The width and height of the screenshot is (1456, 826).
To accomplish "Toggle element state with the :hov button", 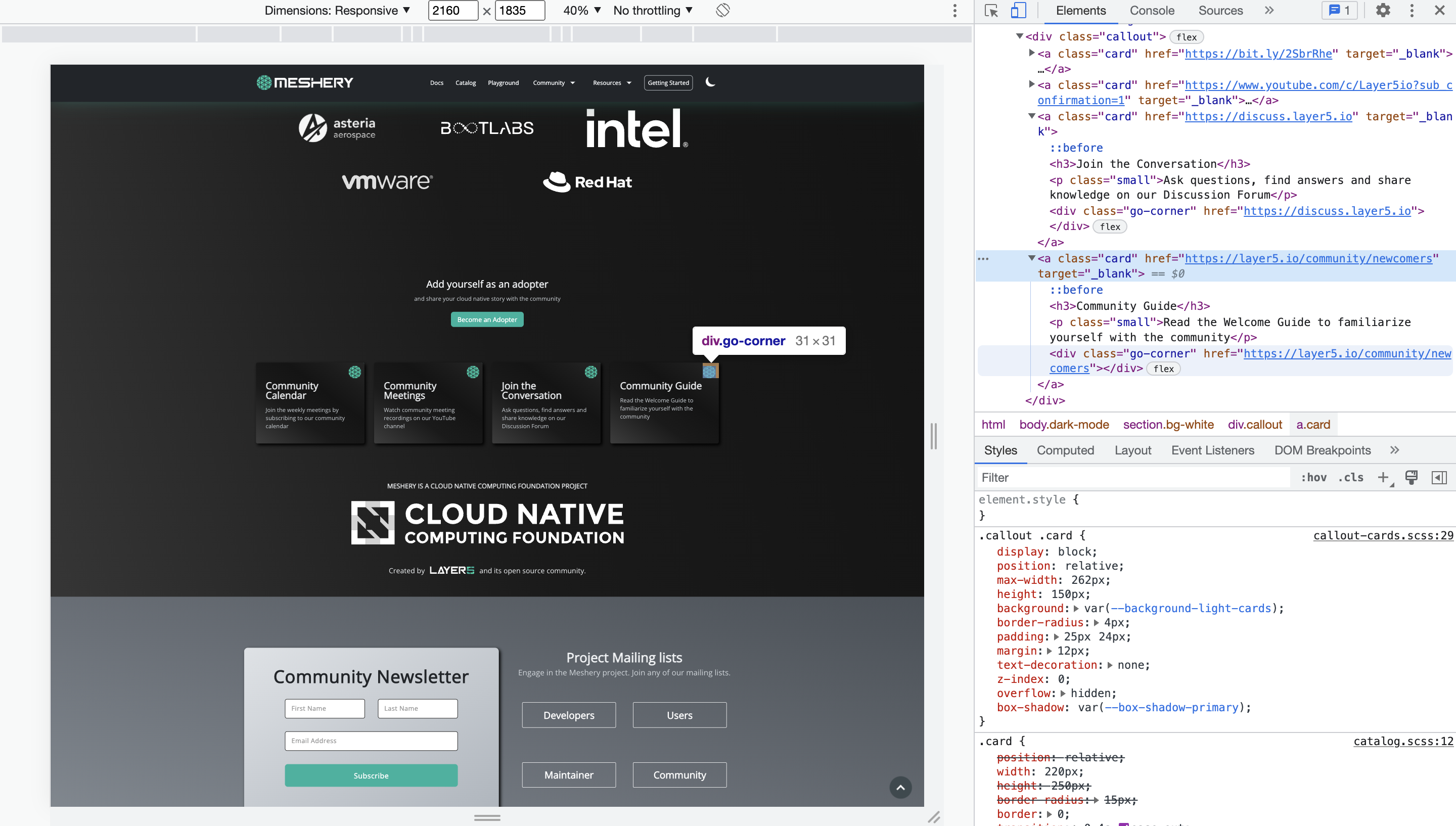I will click(1313, 477).
